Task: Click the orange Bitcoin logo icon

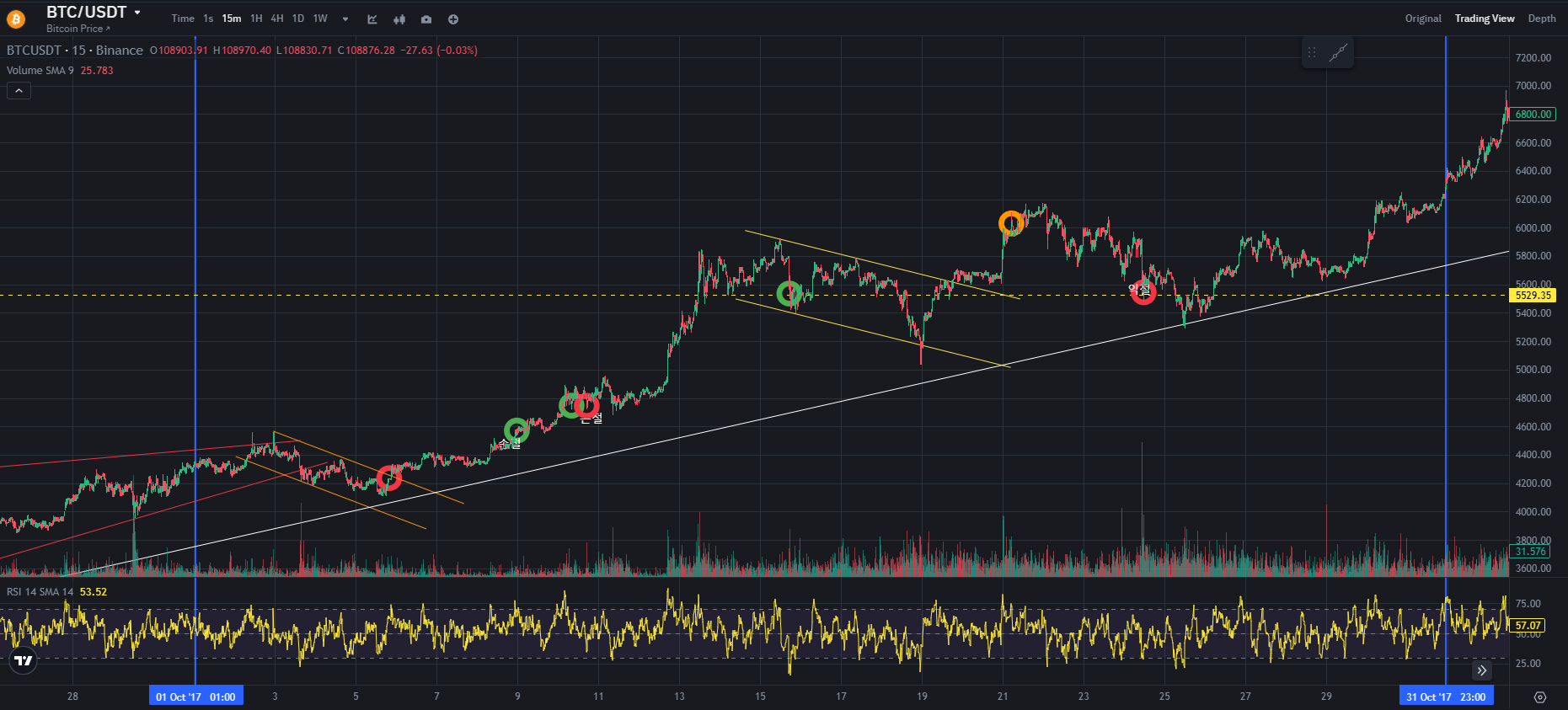Action: pos(16,19)
